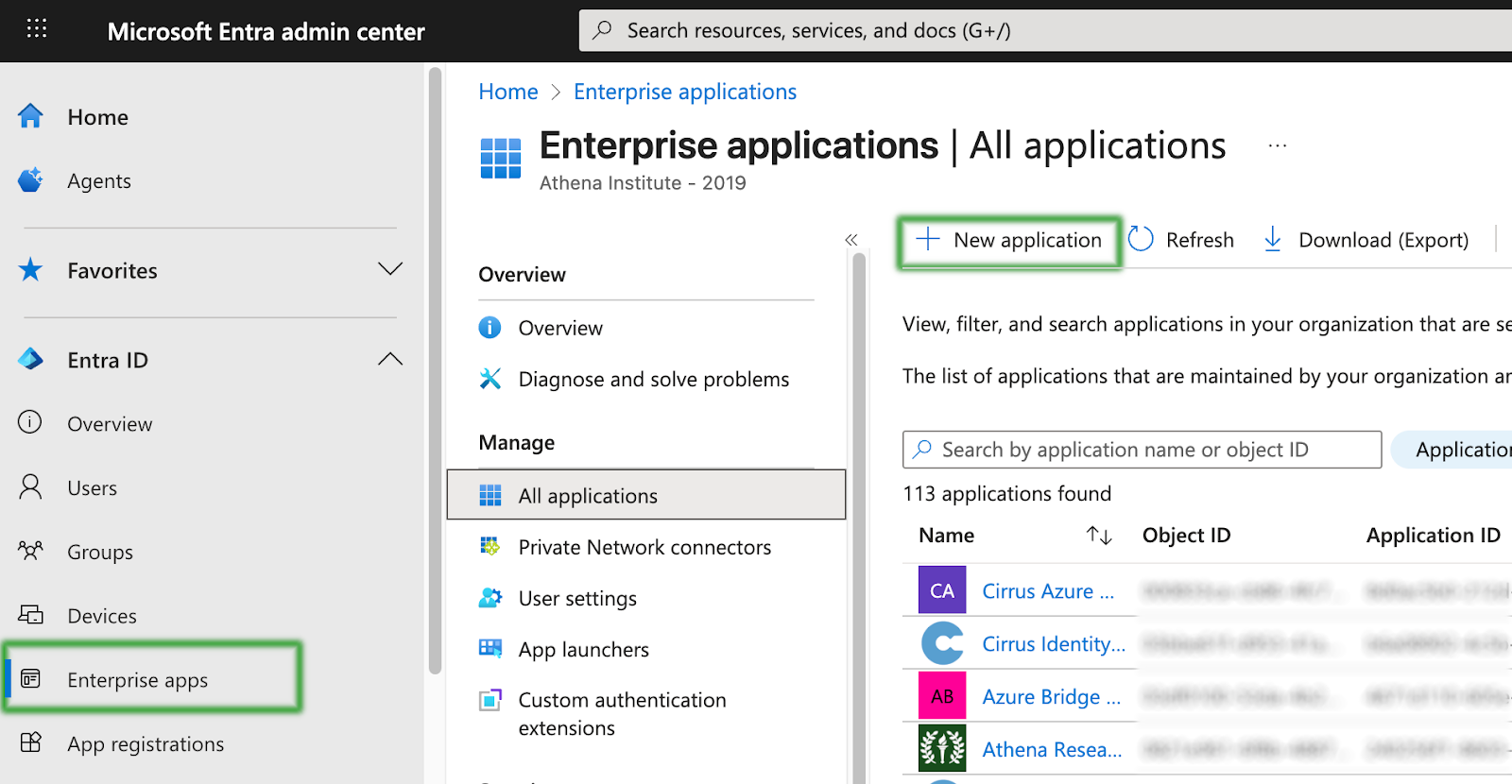
Task: Sort the list by Name column arrows
Action: [1098, 536]
